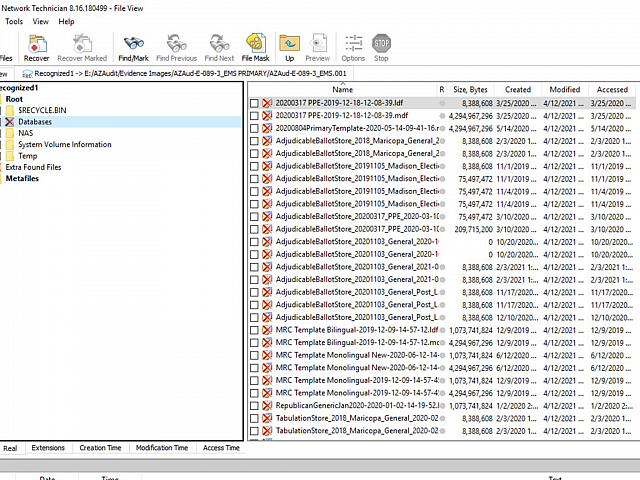Viewport: 640px width, 480px height.
Task: Select the $RECYCLE.BIN folder icon
Action: click(x=10, y=110)
